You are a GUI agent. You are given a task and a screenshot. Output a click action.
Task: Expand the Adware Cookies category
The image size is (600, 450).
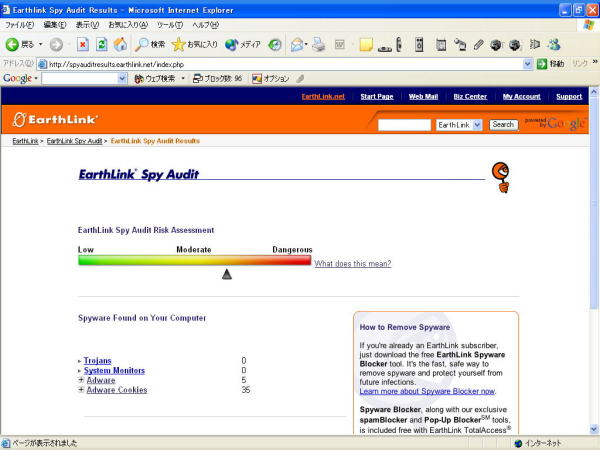coord(81,390)
